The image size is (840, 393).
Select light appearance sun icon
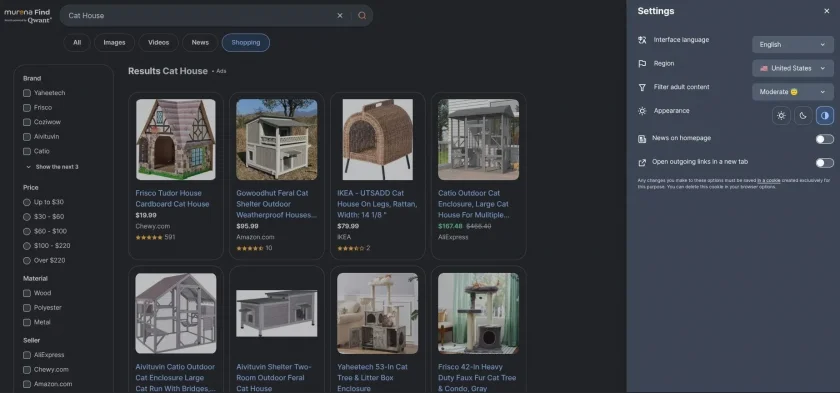point(781,116)
